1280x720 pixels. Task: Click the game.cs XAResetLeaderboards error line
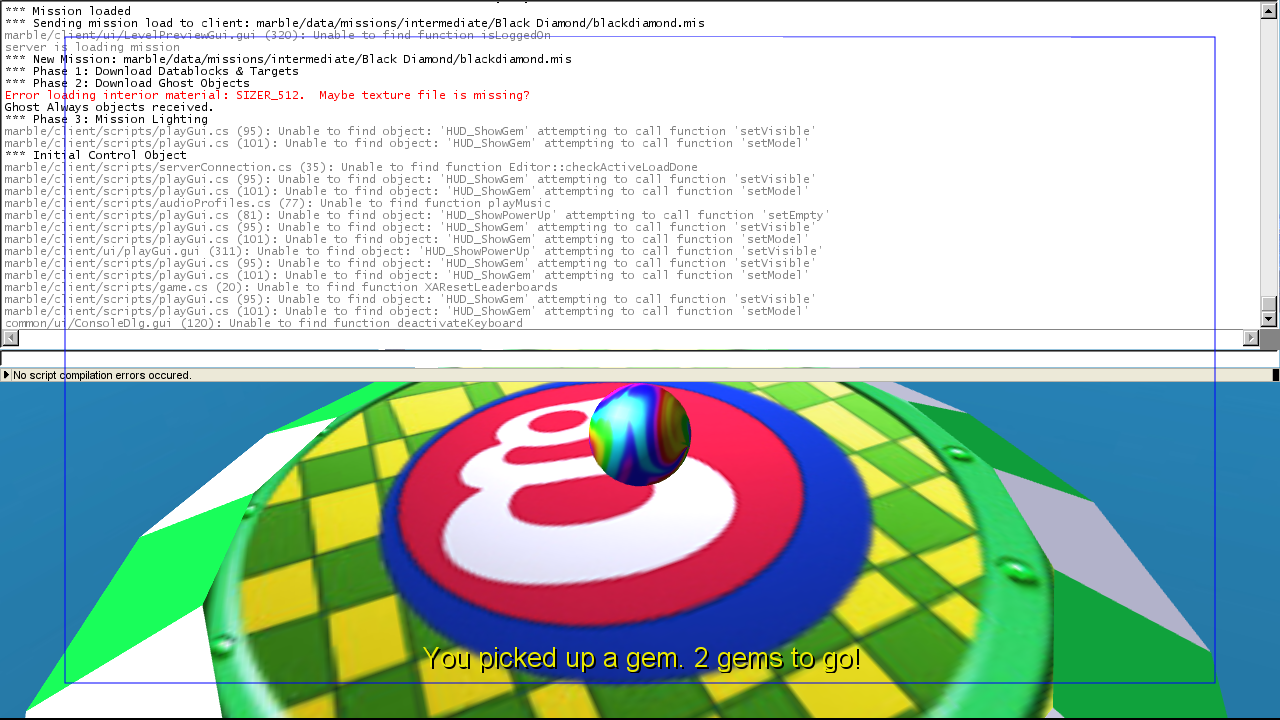tap(281, 287)
